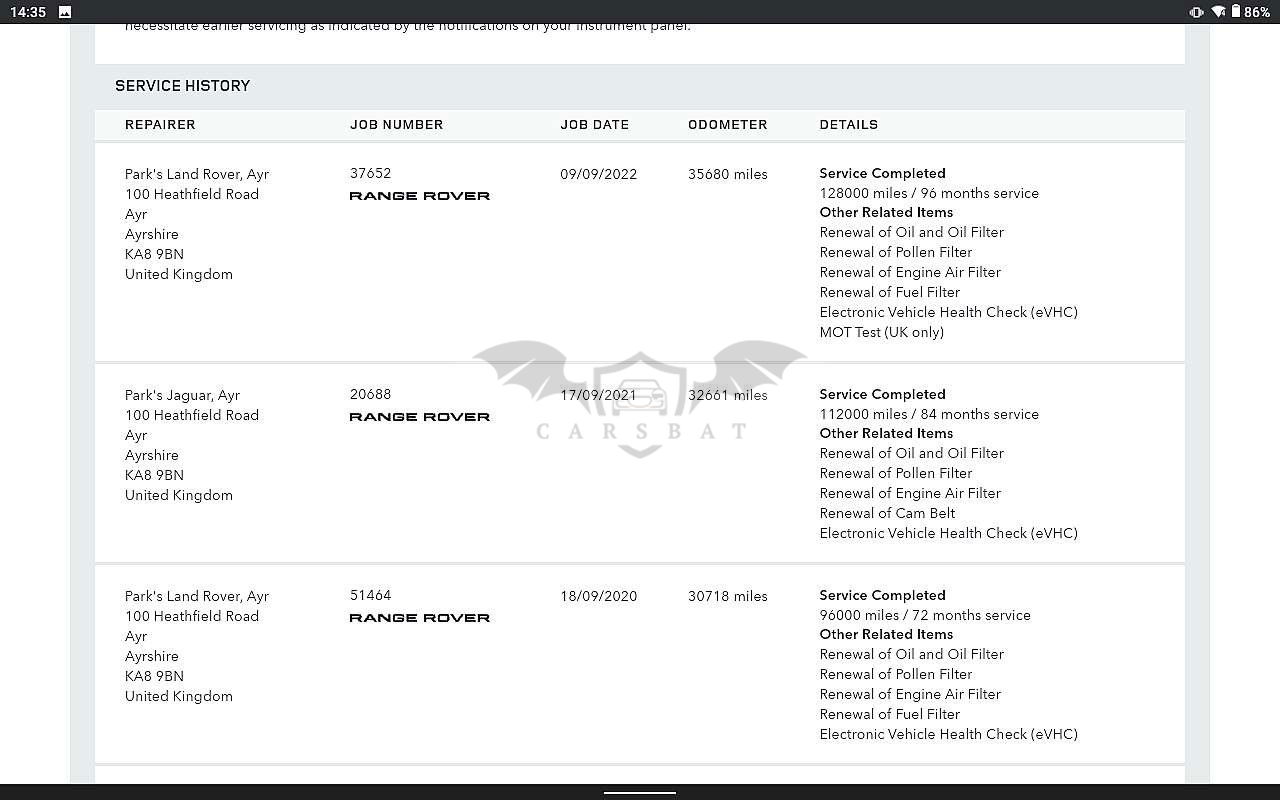Viewport: 1280px width, 800px height.
Task: Click United Kingdom in job 51464 row
Action: (x=179, y=697)
